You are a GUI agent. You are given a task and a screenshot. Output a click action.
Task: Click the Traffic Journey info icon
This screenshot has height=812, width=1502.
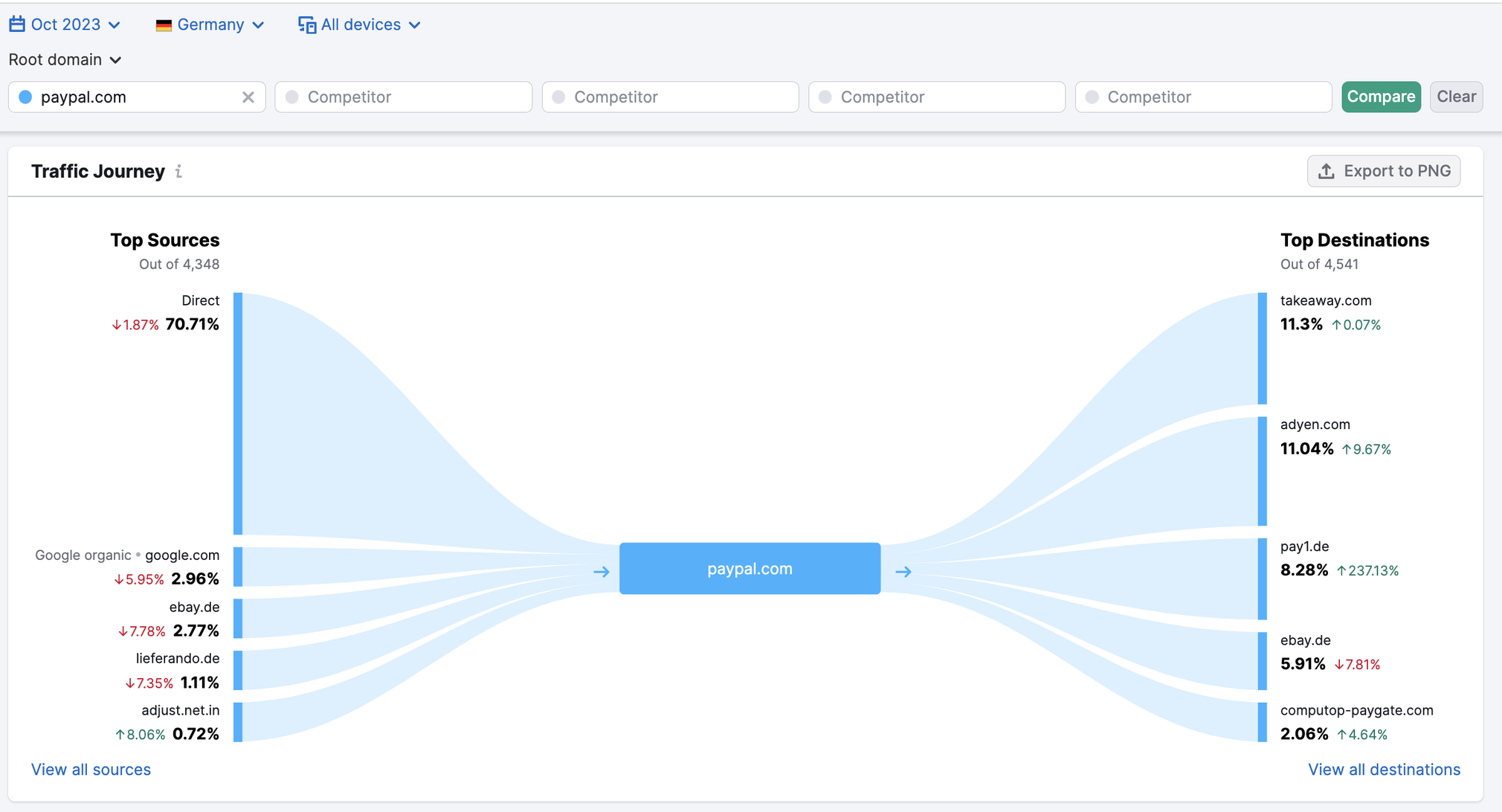(178, 172)
